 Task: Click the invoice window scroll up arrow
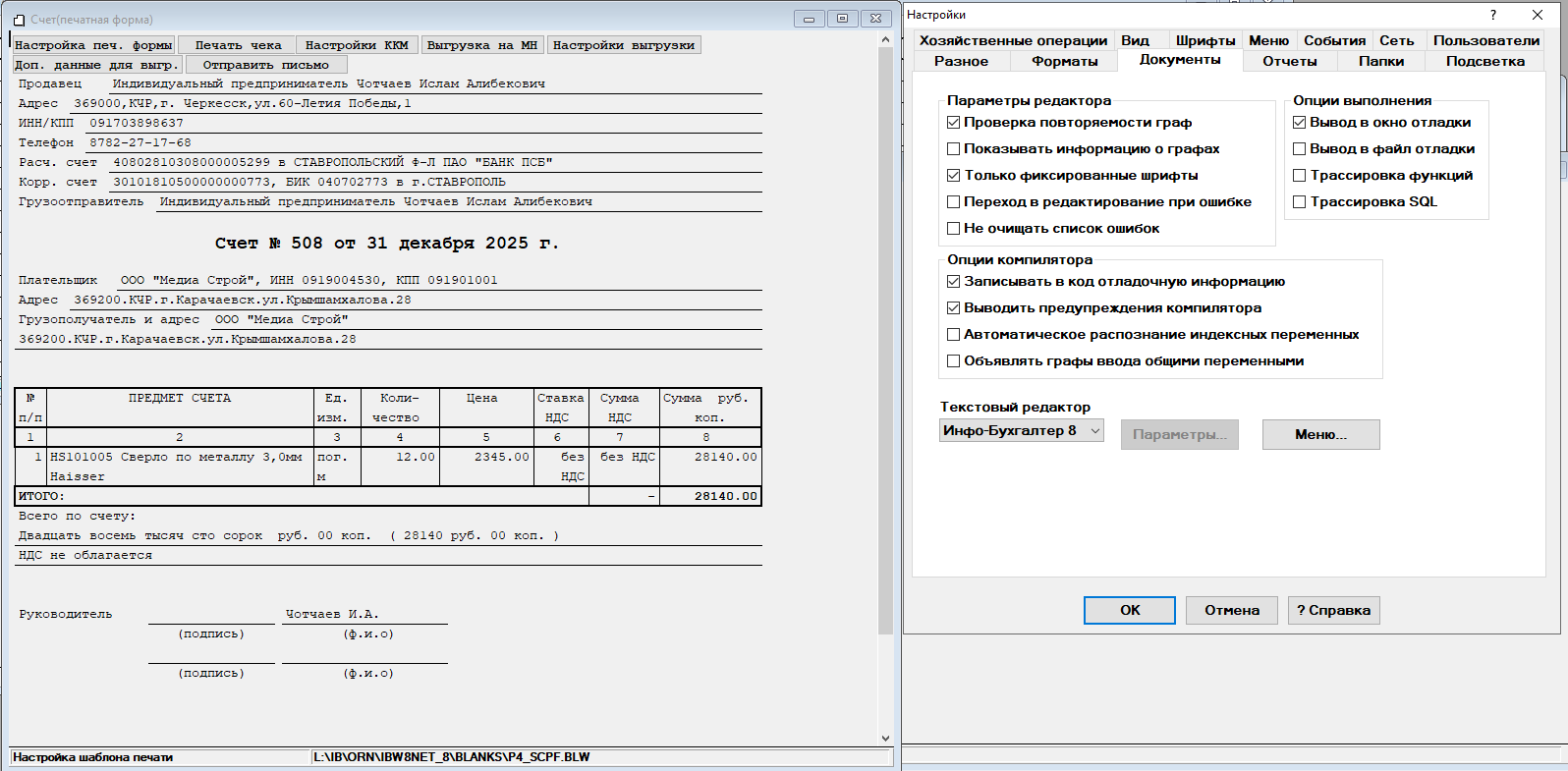[885, 39]
